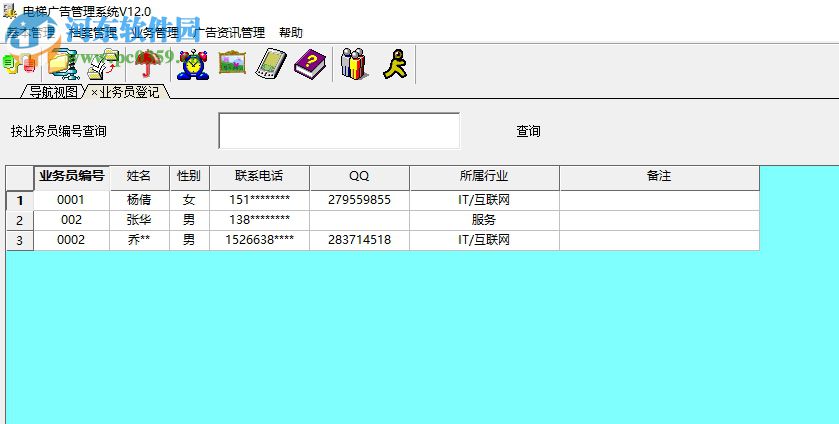The height and width of the screenshot is (424, 839).
Task: Click the green and red chat bubbles icon
Action: pos(19,64)
